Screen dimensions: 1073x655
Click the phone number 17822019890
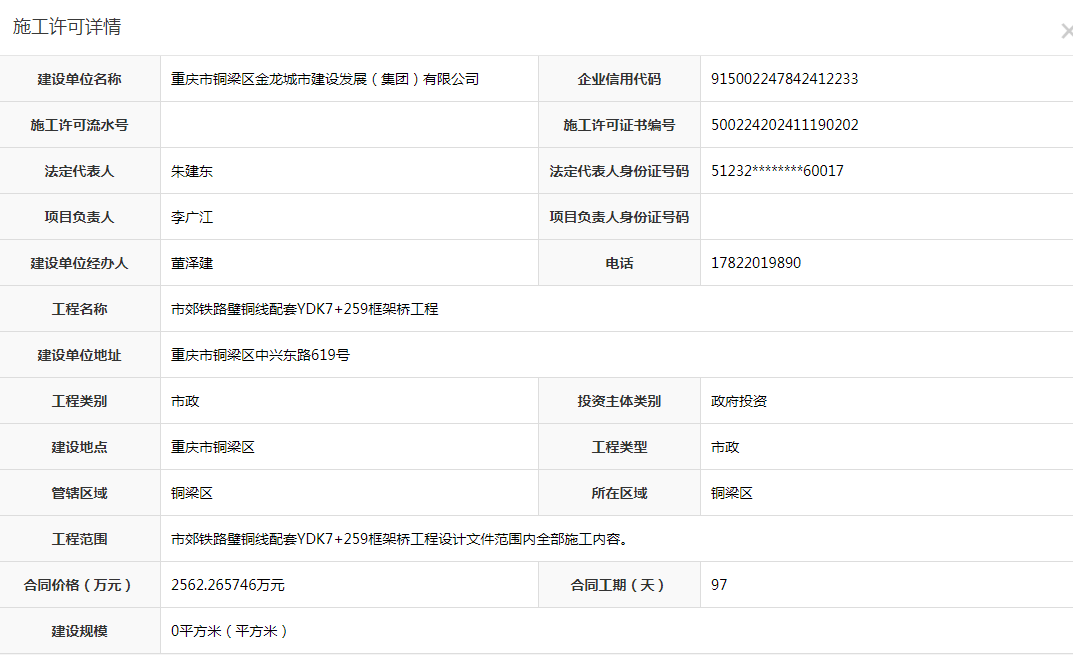[x=755, y=263]
